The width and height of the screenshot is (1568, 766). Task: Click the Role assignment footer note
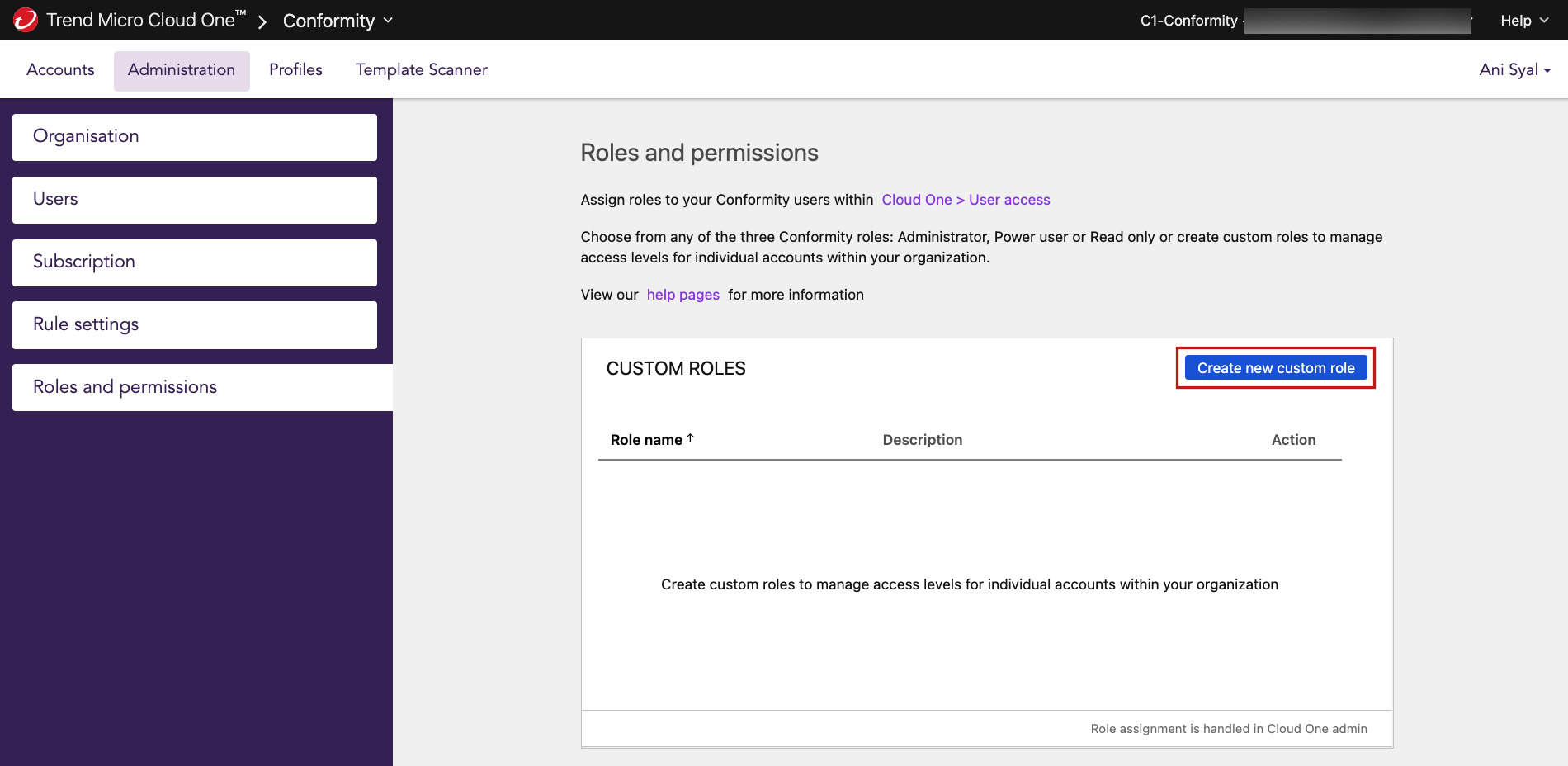point(1229,729)
